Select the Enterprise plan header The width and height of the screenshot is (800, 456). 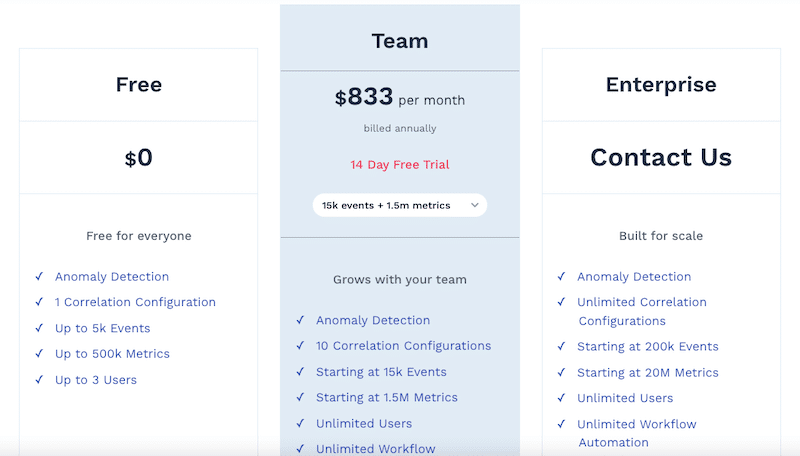(661, 85)
